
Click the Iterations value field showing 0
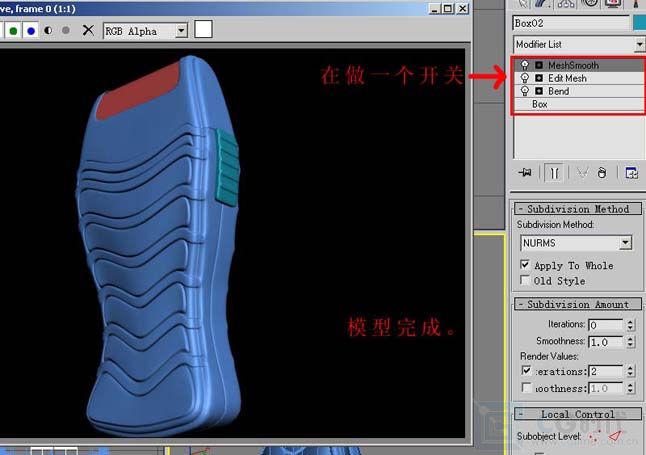click(606, 325)
